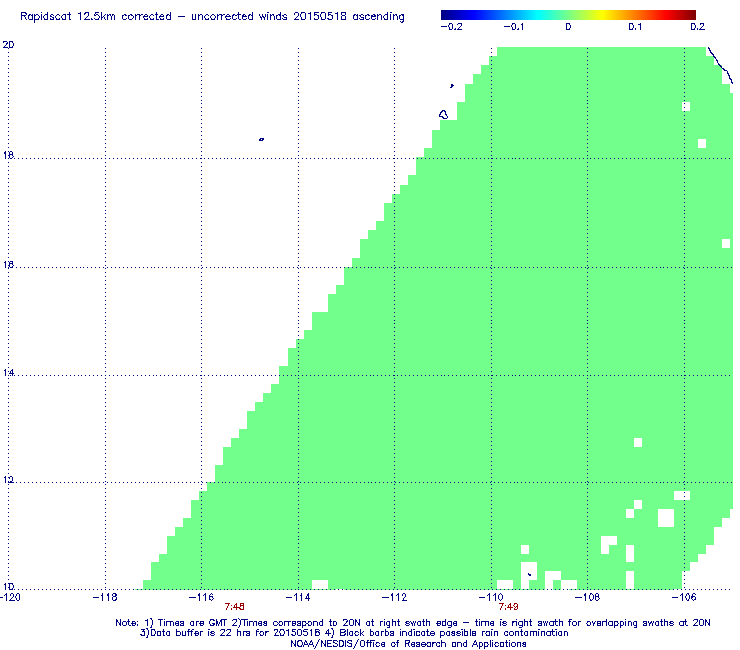Click the -118 longitude axis label
740x650 pixels.
pyautogui.click(x=105, y=597)
